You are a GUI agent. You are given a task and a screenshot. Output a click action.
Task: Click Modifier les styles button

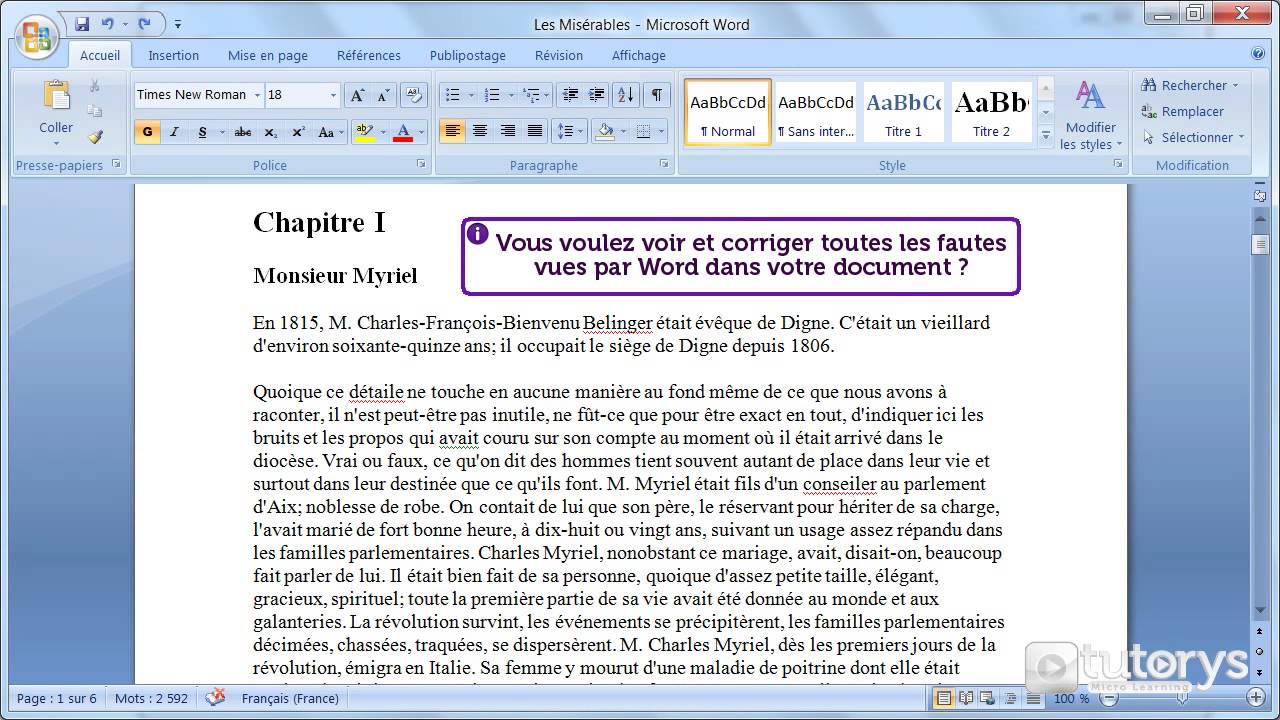(1091, 115)
